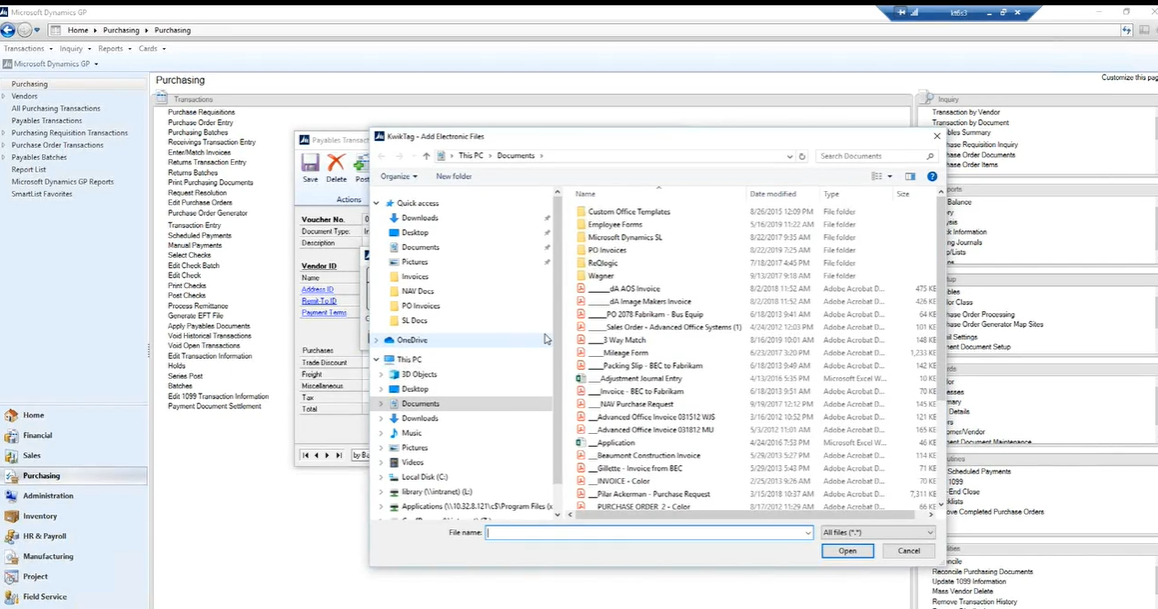Toggle the preview pane icon
This screenshot has width=1158, height=609.
click(x=910, y=176)
